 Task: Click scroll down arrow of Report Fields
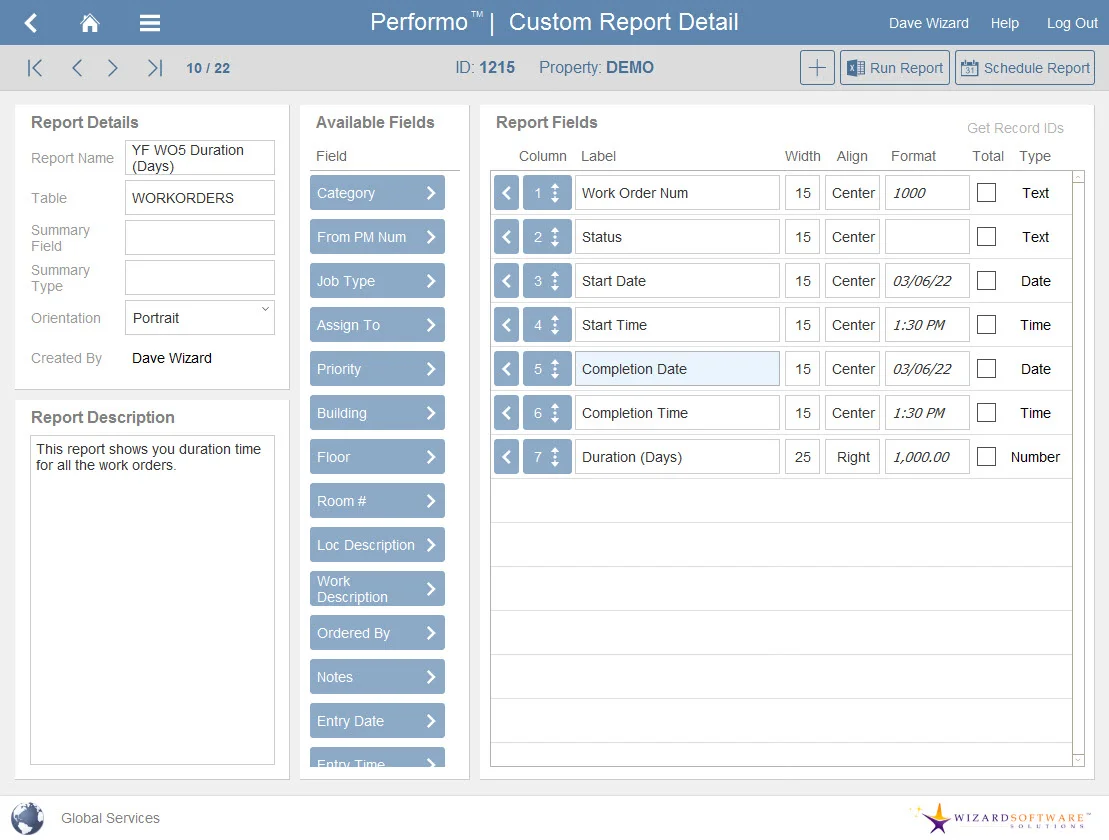(x=1079, y=759)
